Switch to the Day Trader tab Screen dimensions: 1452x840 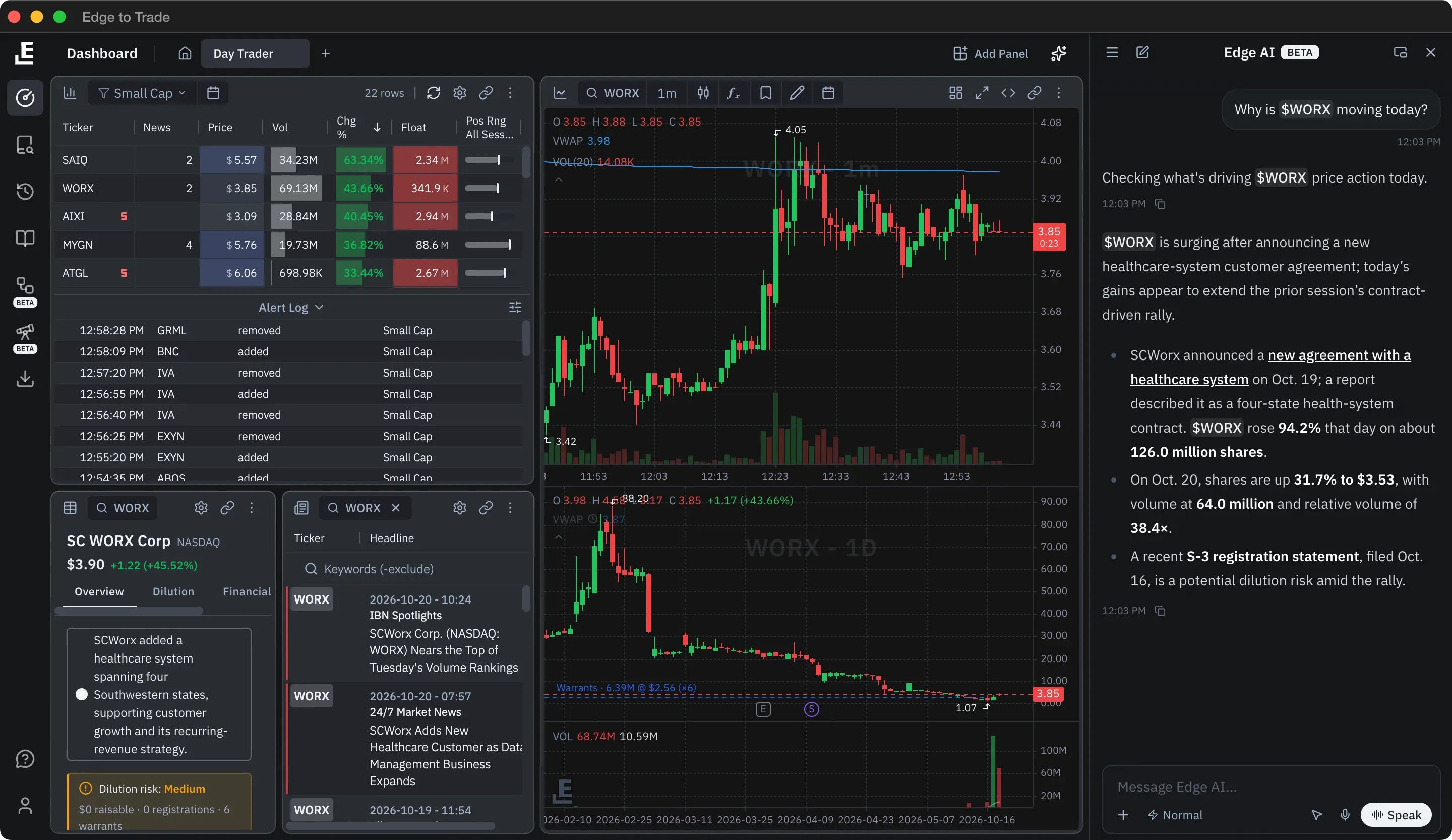255,53
